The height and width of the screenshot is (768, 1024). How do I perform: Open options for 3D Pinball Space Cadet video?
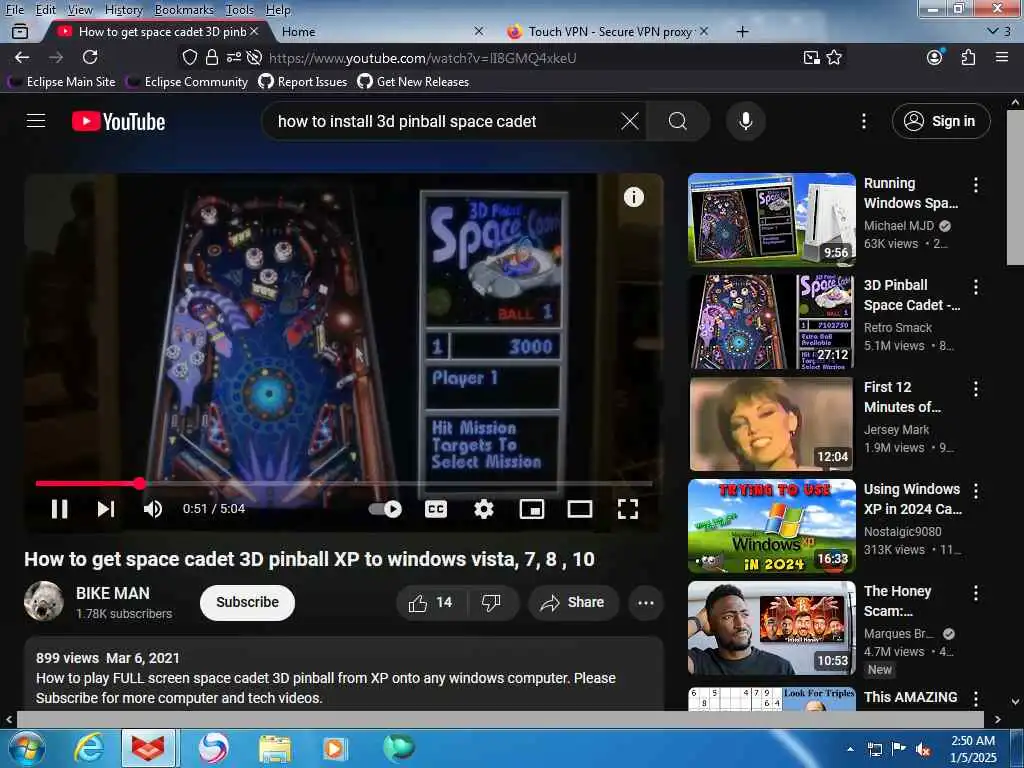coord(976,287)
